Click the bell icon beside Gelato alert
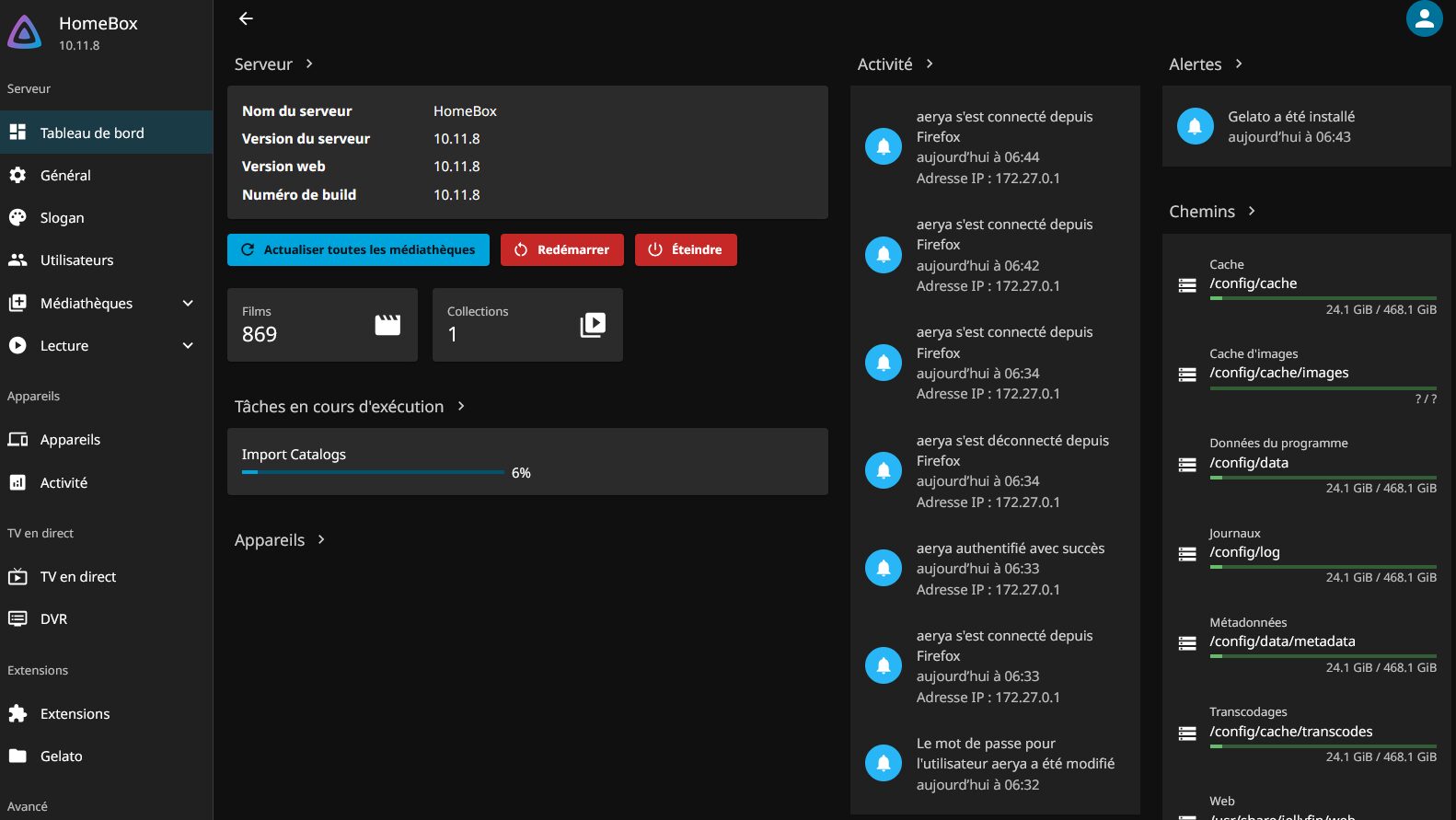The image size is (1456, 820). (1195, 126)
